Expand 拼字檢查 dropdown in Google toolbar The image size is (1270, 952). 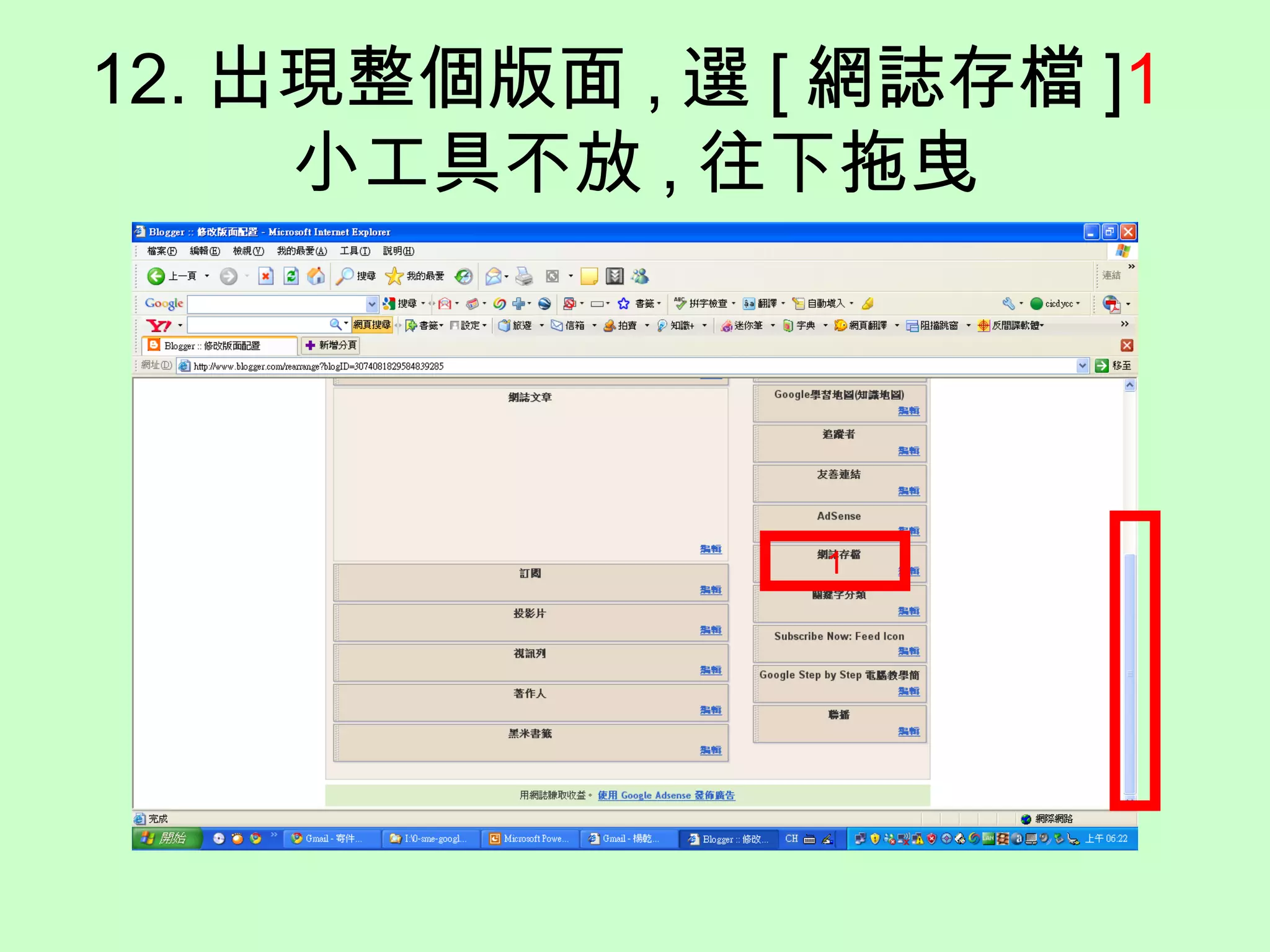(x=734, y=304)
